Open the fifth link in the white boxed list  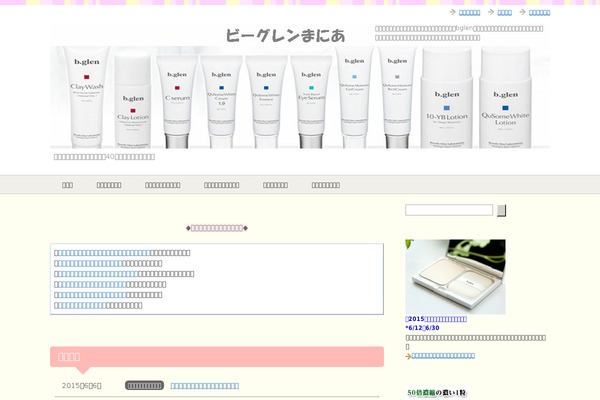point(91,295)
